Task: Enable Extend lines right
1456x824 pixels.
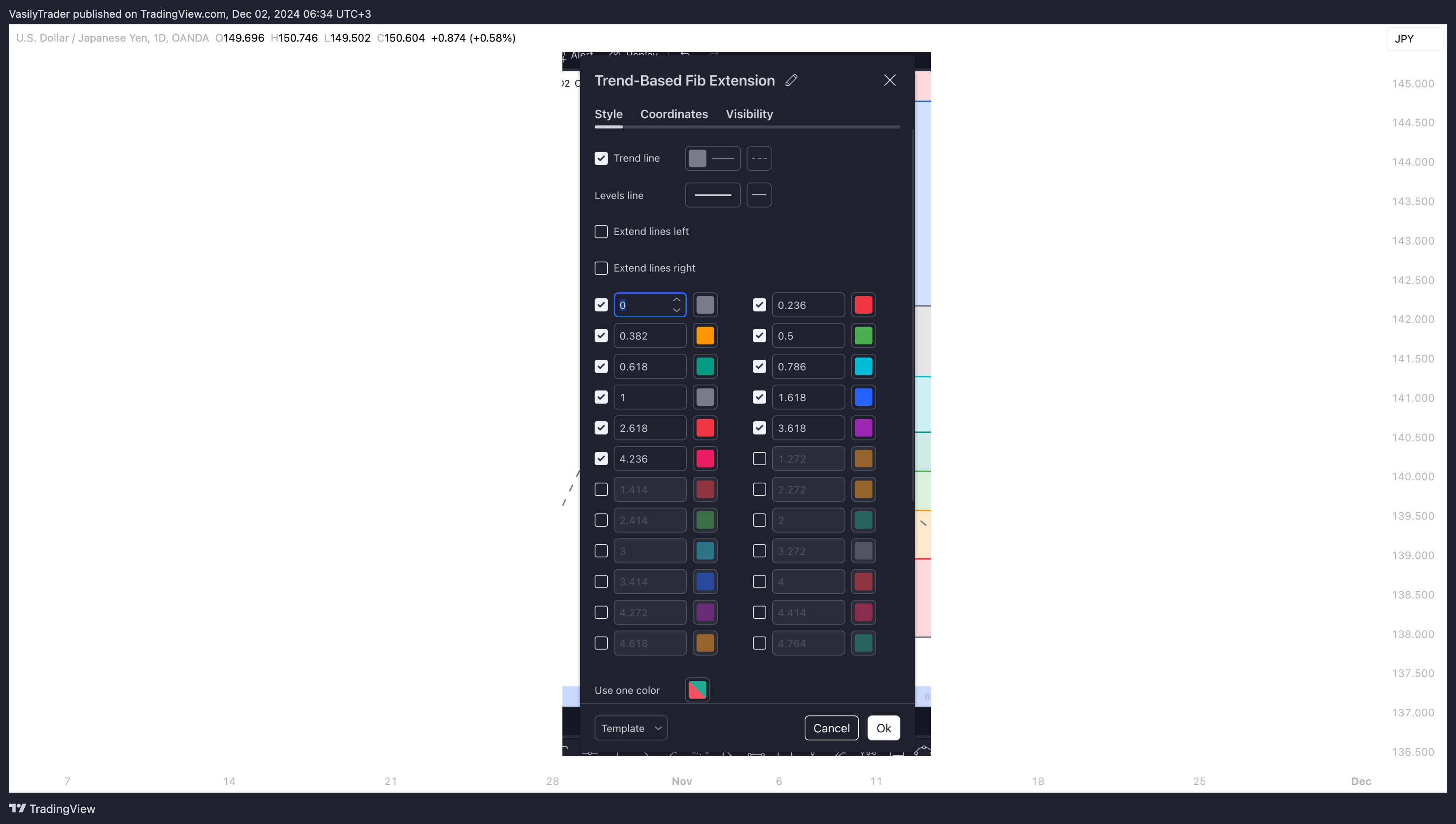Action: click(x=601, y=268)
